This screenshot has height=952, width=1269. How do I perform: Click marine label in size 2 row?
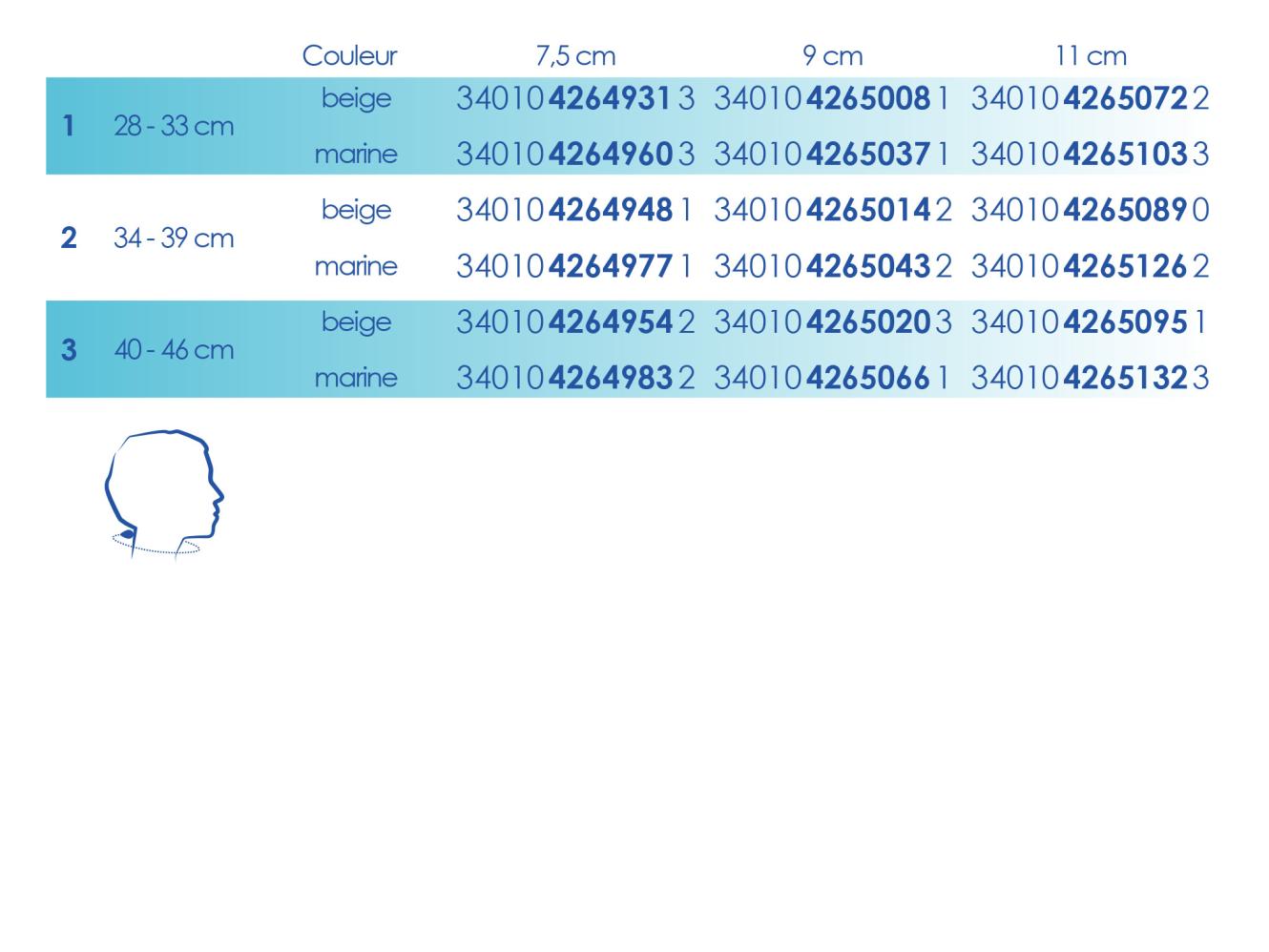coord(356,266)
